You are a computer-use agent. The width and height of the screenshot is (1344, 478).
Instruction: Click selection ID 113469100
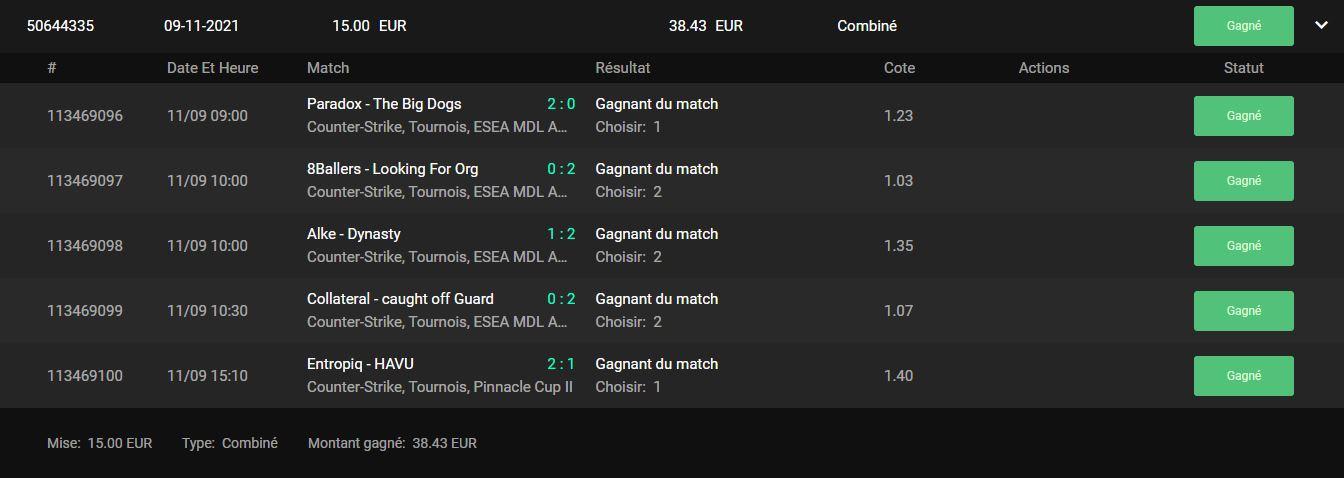tap(85, 376)
